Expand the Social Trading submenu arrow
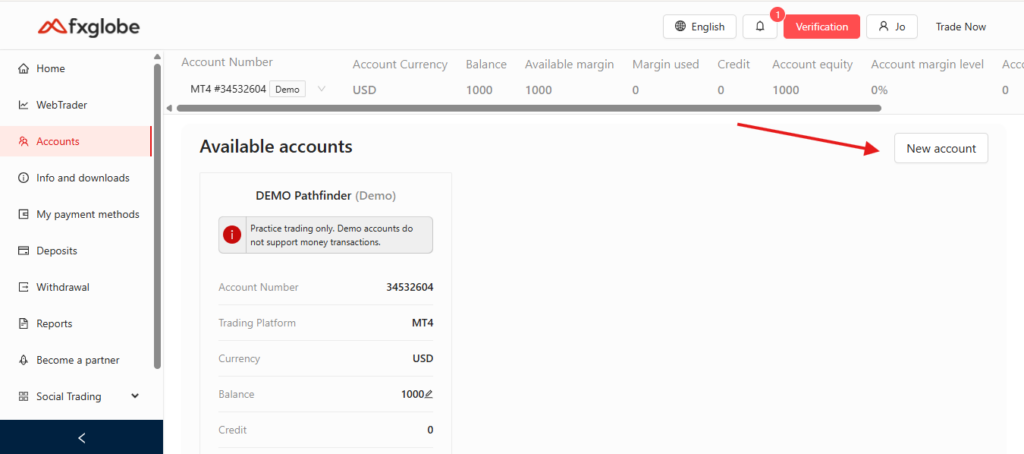 [x=135, y=396]
